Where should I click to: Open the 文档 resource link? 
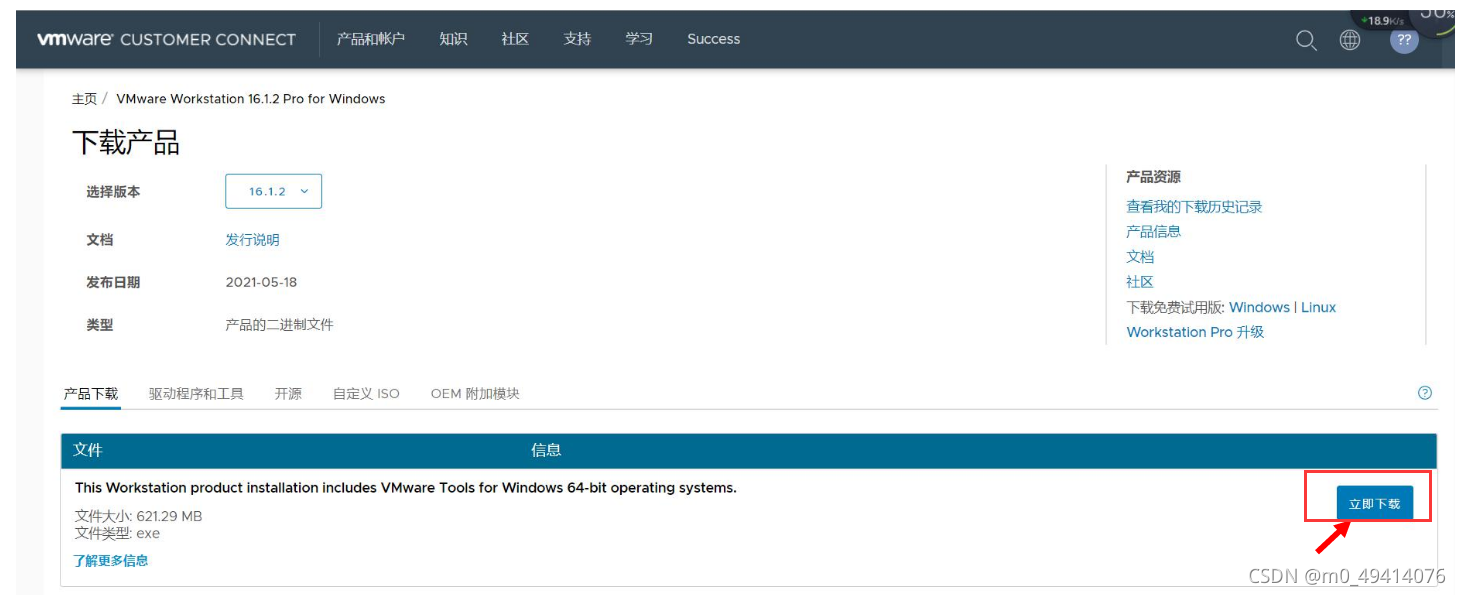(x=1140, y=257)
